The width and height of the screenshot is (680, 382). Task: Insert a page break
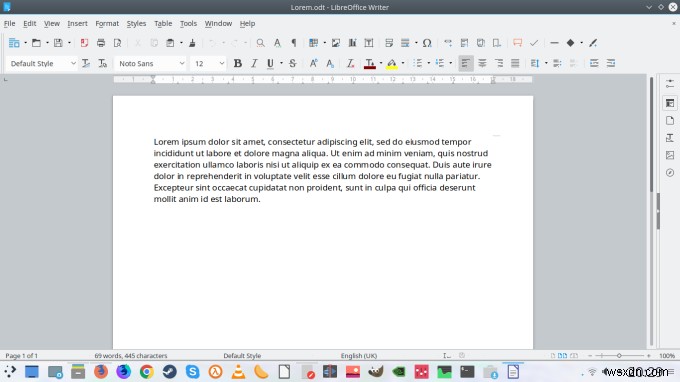pos(389,43)
